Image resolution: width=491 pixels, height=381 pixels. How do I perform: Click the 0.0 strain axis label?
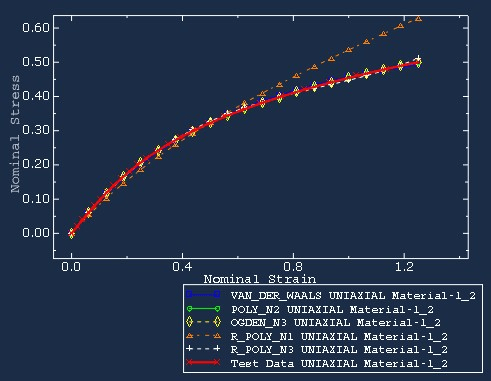pyautogui.click(x=71, y=267)
